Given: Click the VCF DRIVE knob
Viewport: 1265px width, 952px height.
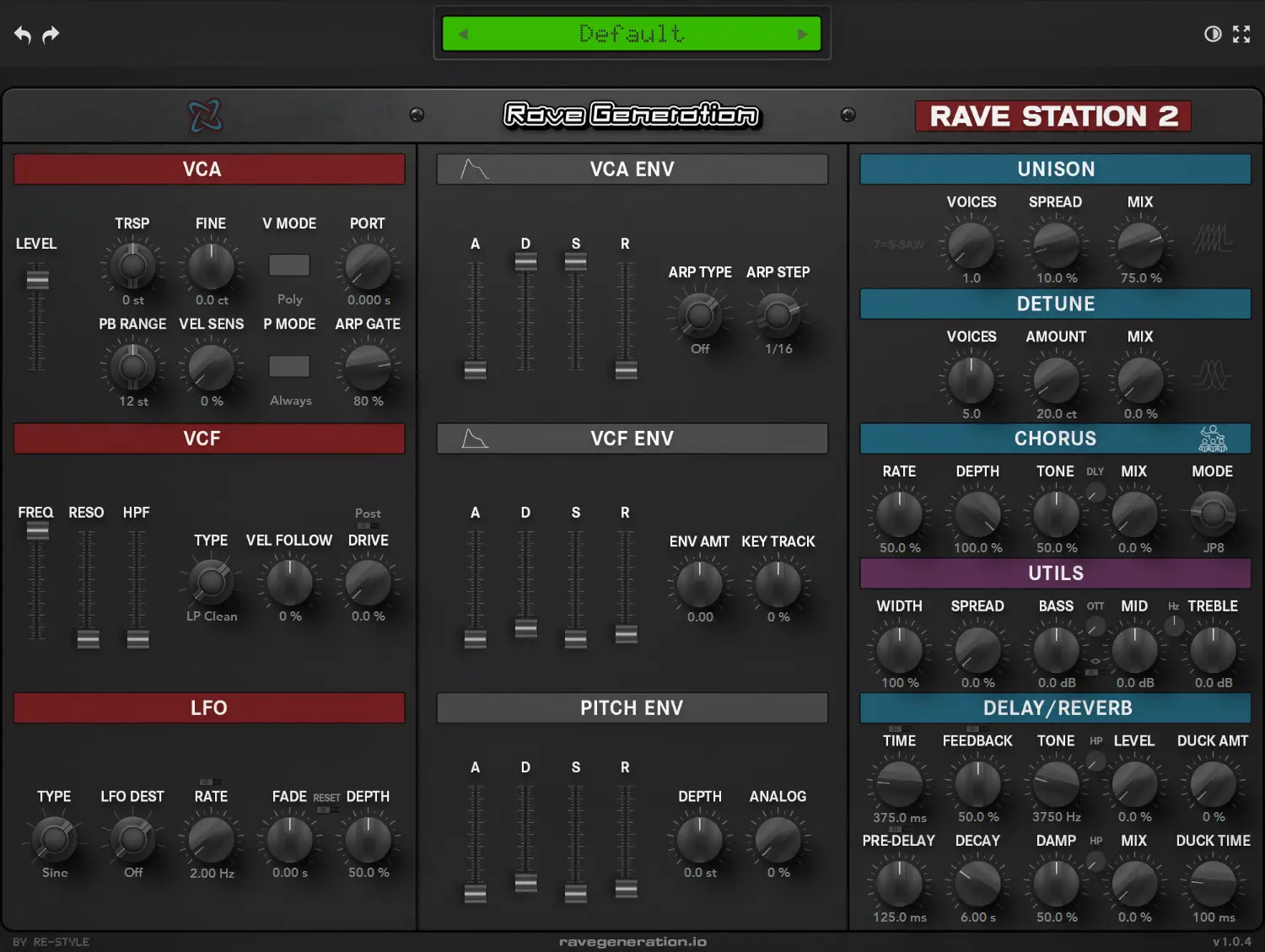Looking at the screenshot, I should 368,582.
